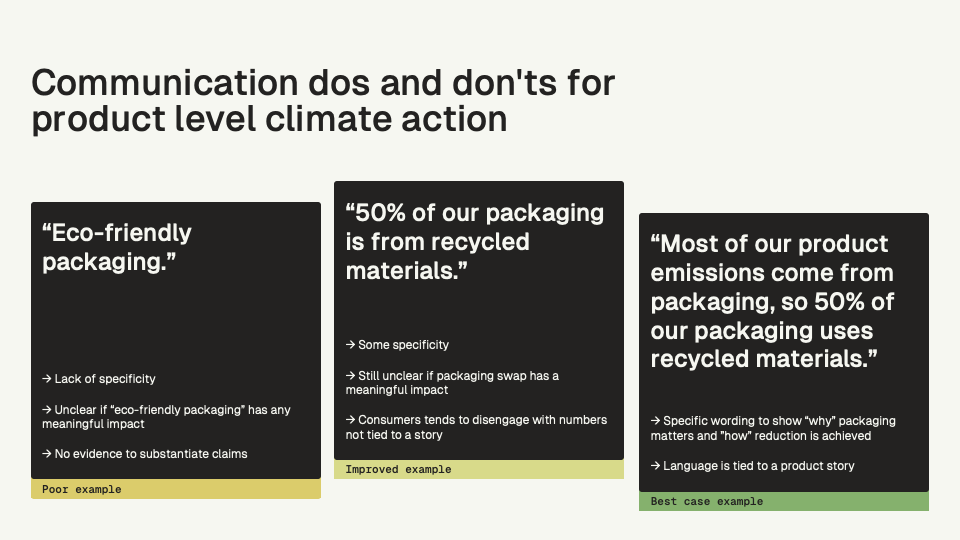Click "Language is tied to a product story"
Screen dimensions: 960x540
[x=752, y=466]
